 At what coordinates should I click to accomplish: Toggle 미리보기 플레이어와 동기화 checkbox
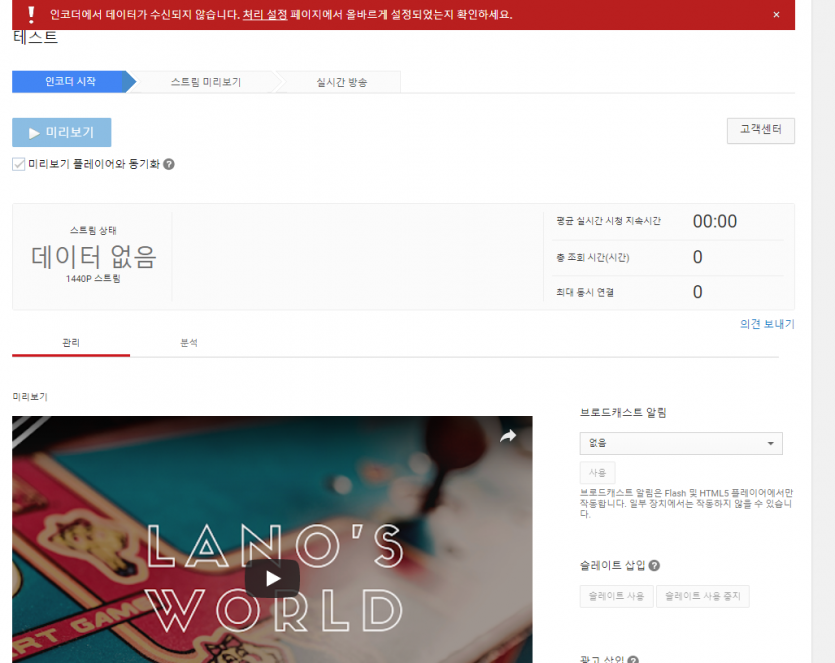pyautogui.click(x=19, y=164)
